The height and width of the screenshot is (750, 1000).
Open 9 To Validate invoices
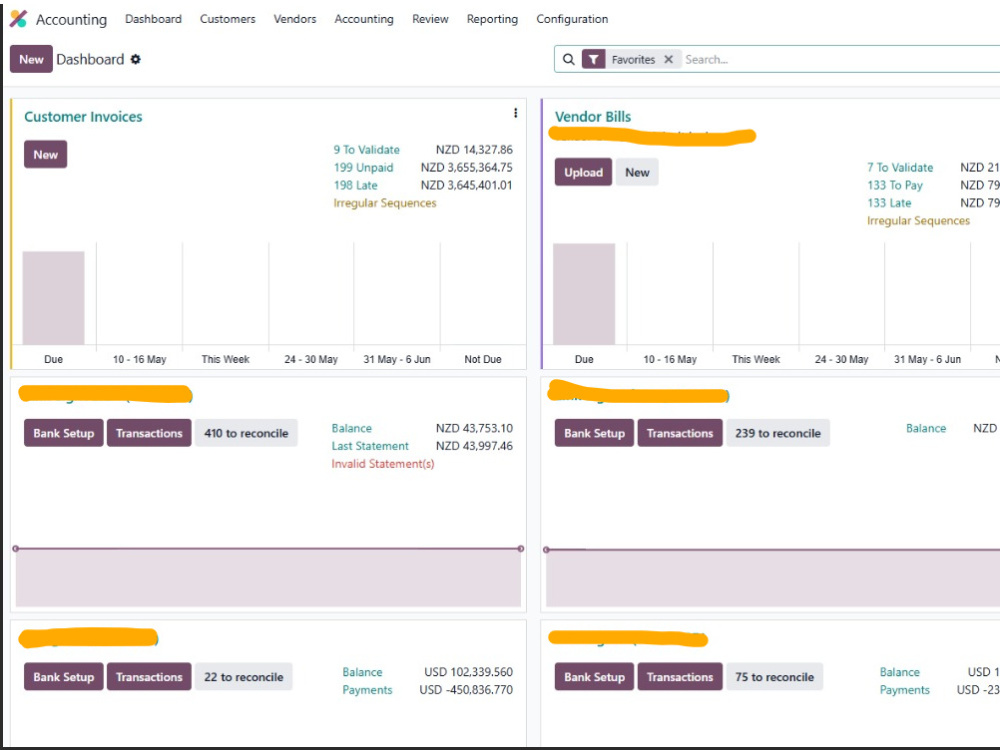click(366, 150)
